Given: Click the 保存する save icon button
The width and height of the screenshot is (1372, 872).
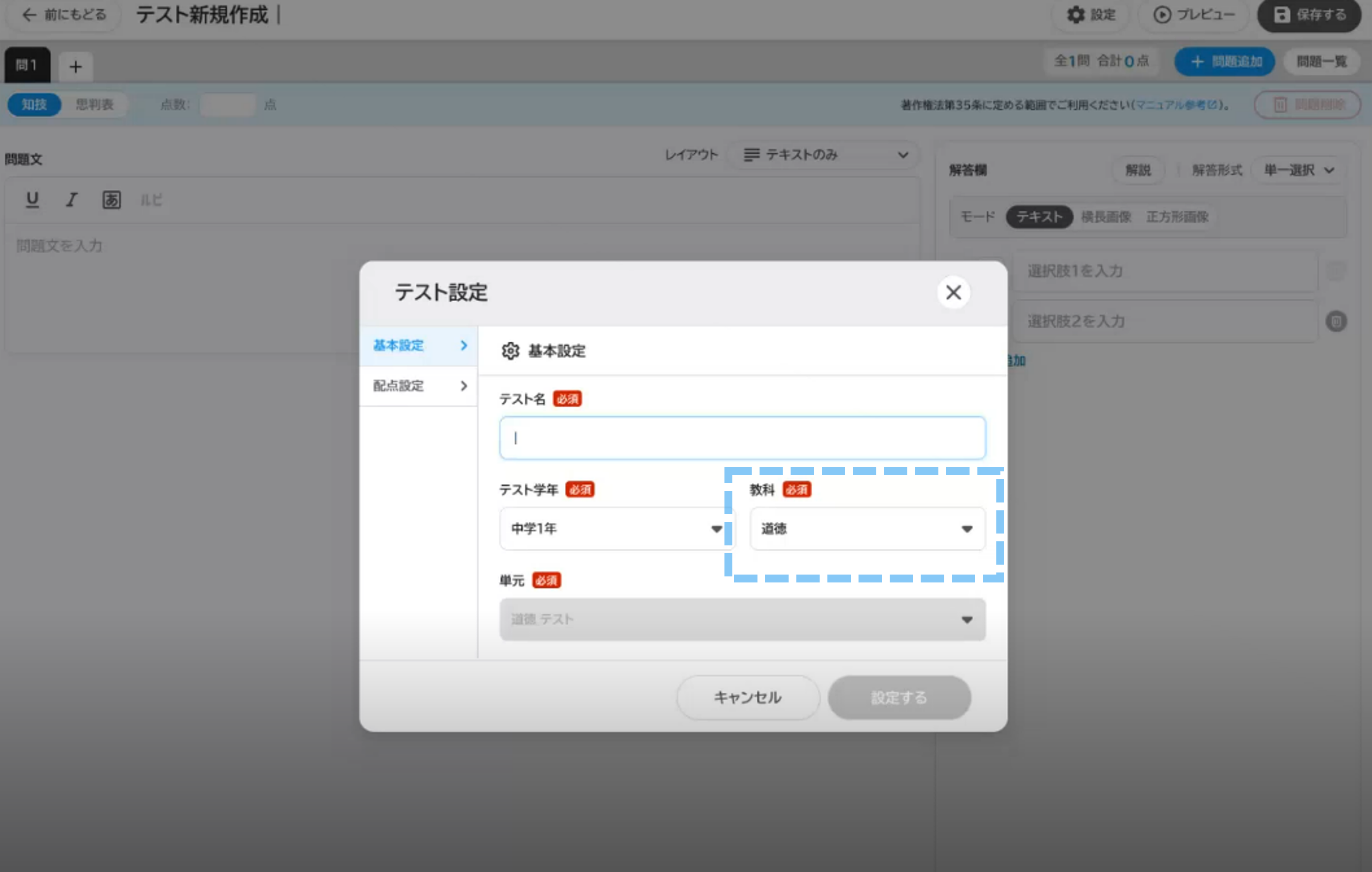Looking at the screenshot, I should (x=1310, y=15).
